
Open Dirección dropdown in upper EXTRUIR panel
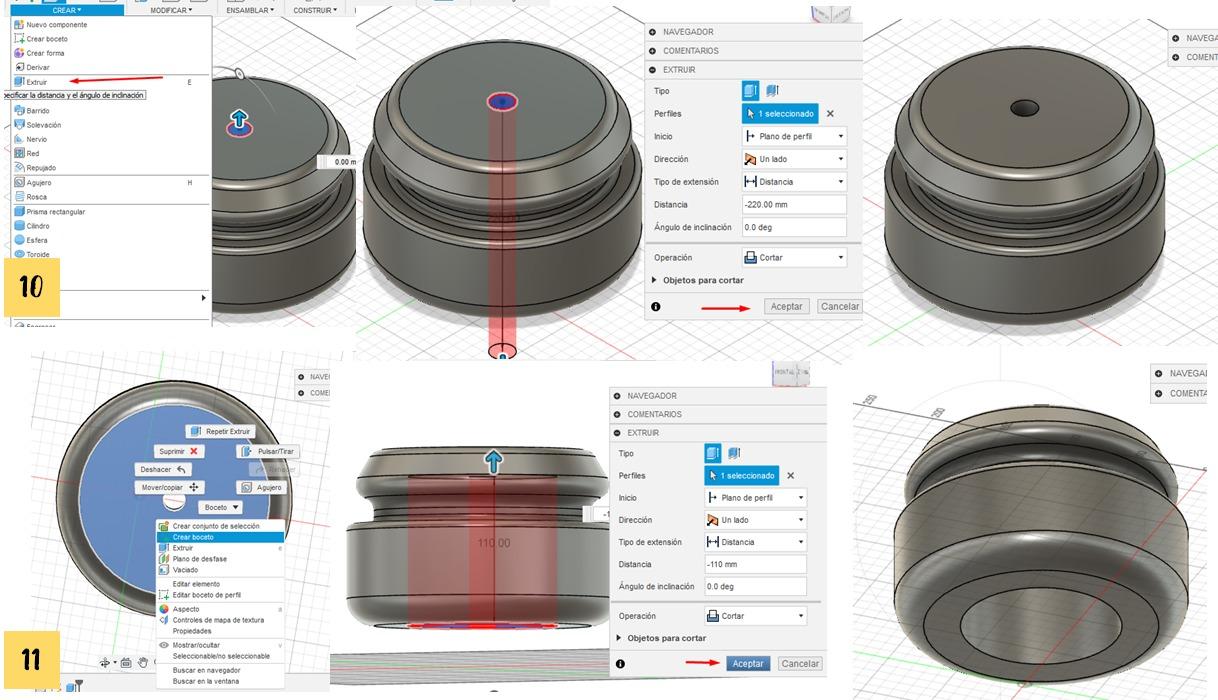tap(794, 159)
